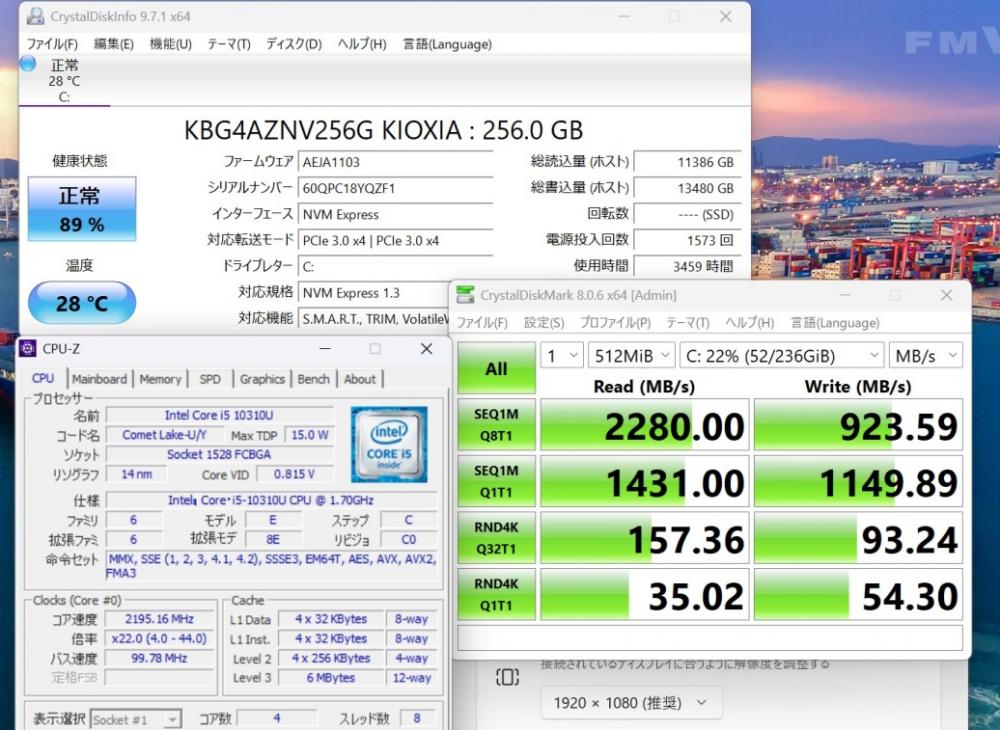Open the 512MiB test size dropdown
This screenshot has width=1000, height=730.
[631, 355]
